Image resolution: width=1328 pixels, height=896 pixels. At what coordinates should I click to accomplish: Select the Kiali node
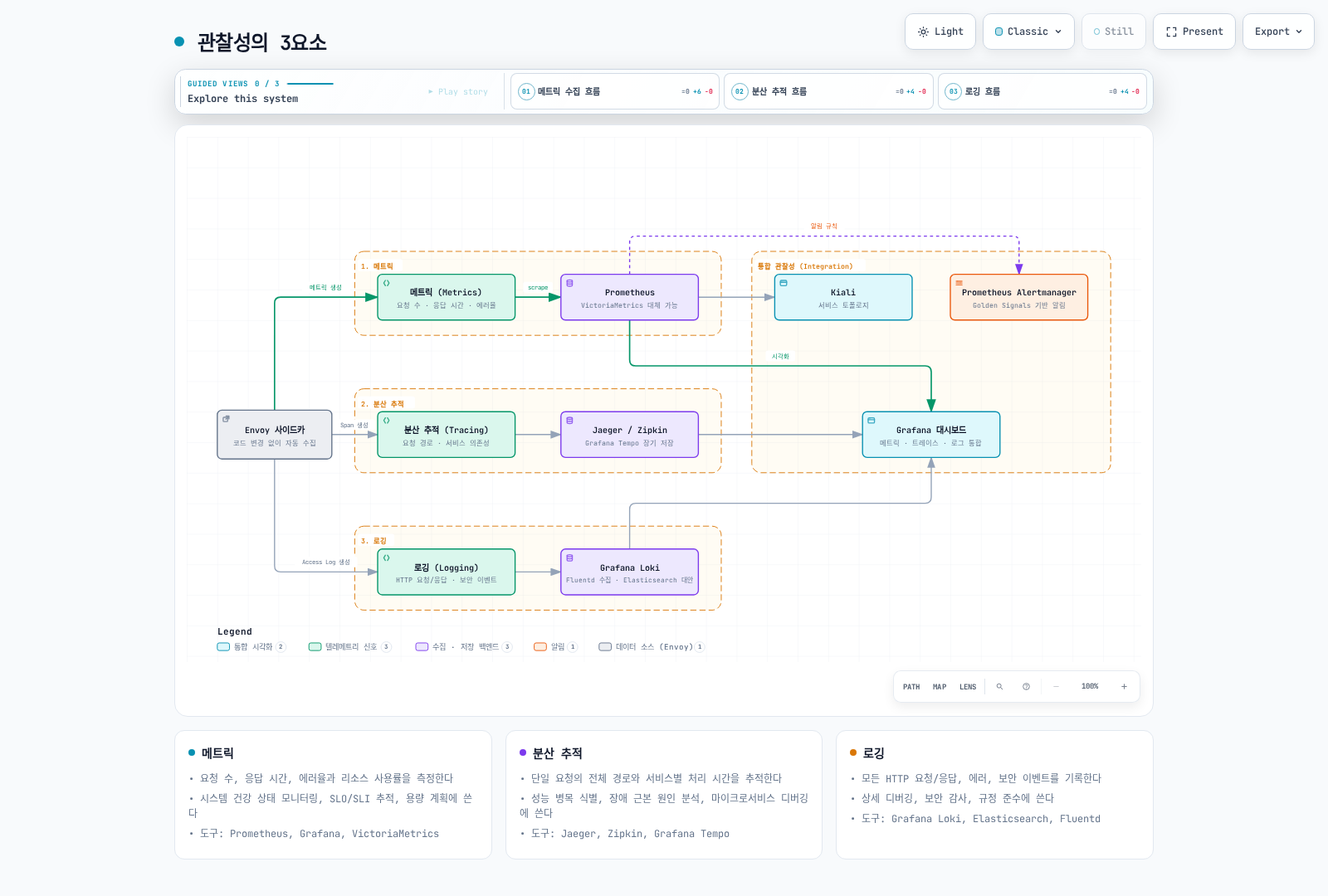[x=843, y=297]
